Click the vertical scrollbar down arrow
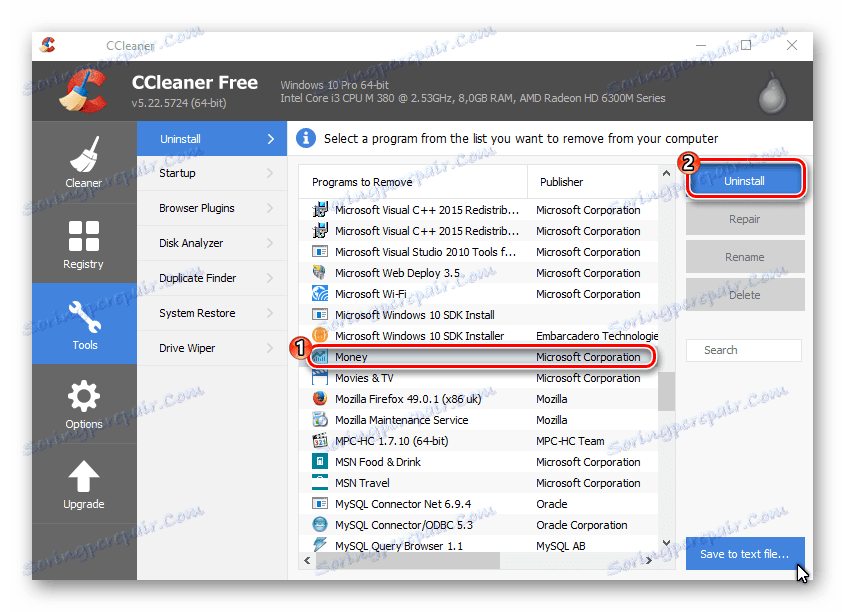845x612 pixels. coord(666,543)
